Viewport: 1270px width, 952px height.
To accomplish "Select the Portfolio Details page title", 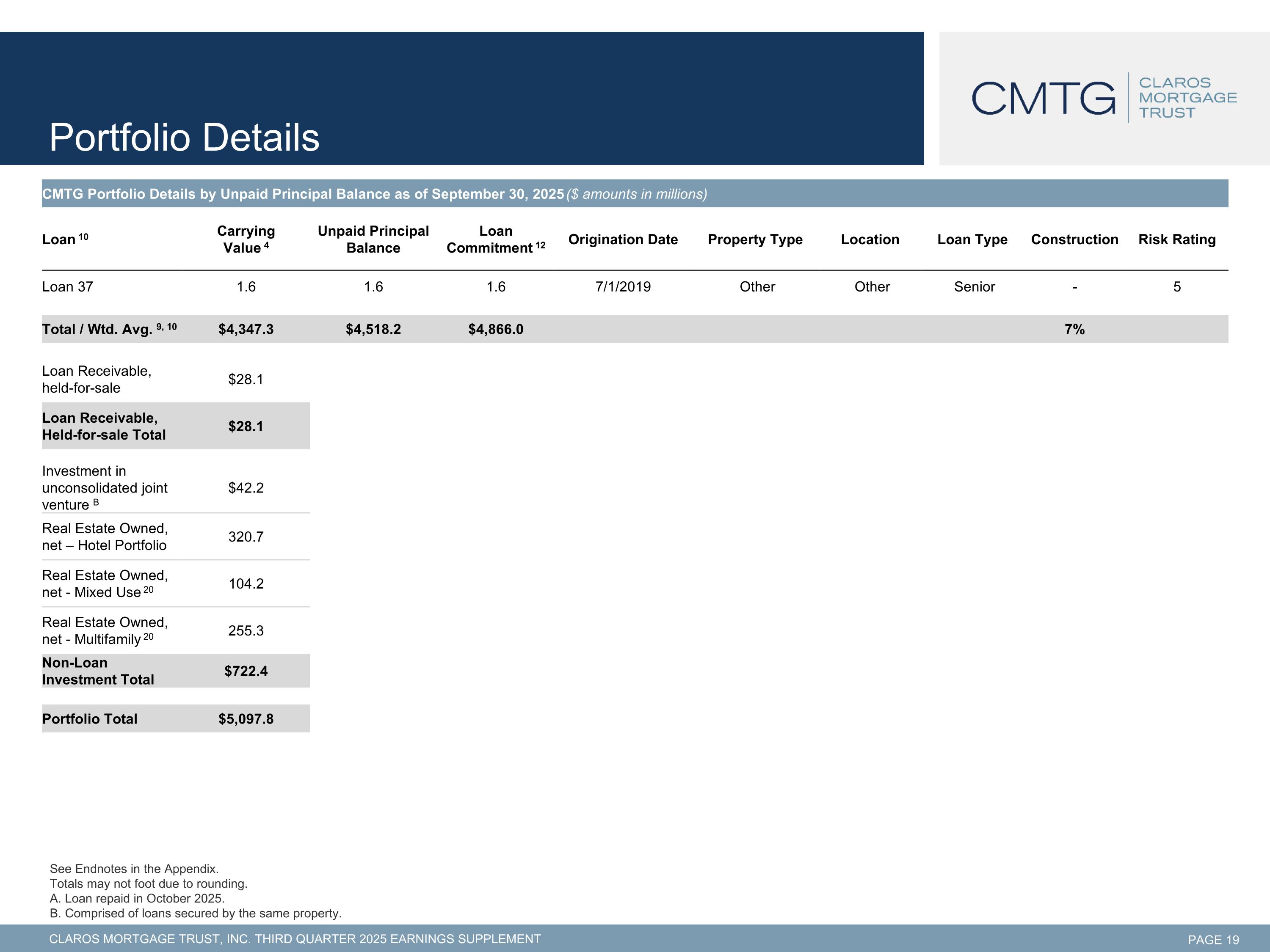I will point(184,138).
